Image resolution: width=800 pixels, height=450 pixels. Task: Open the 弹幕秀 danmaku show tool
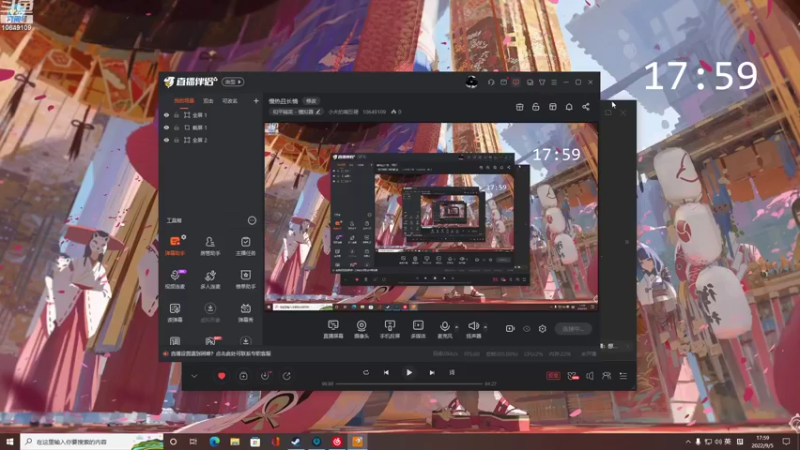coord(245,312)
